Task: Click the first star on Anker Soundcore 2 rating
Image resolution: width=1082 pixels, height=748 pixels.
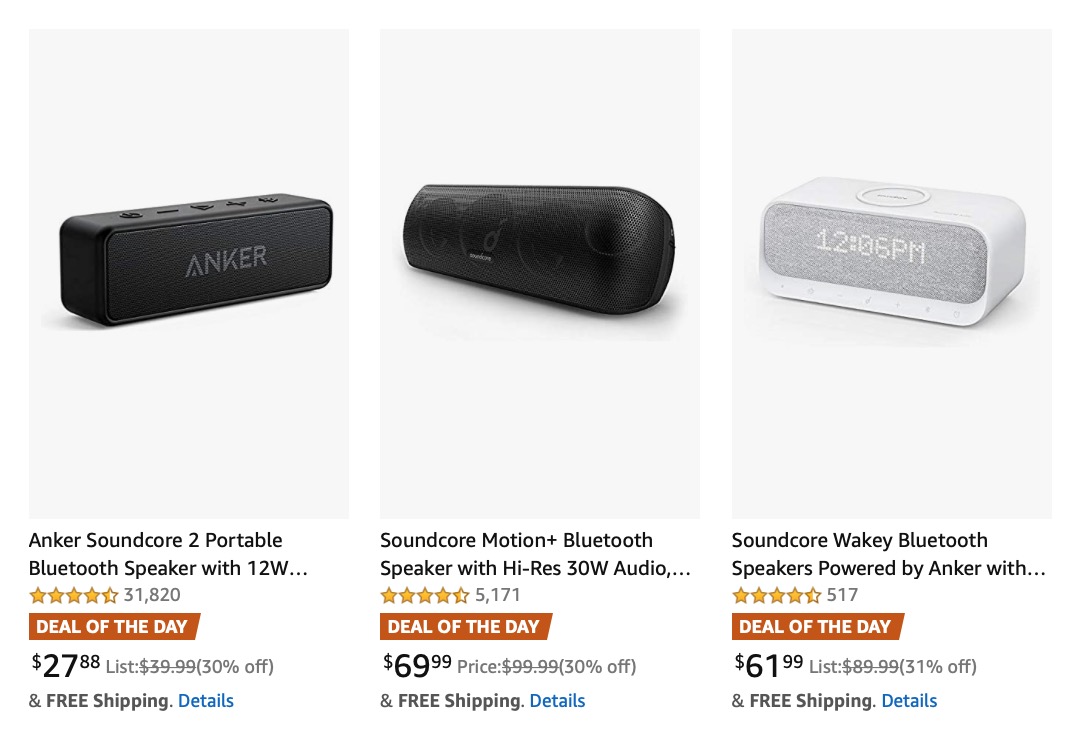Action: click(38, 594)
